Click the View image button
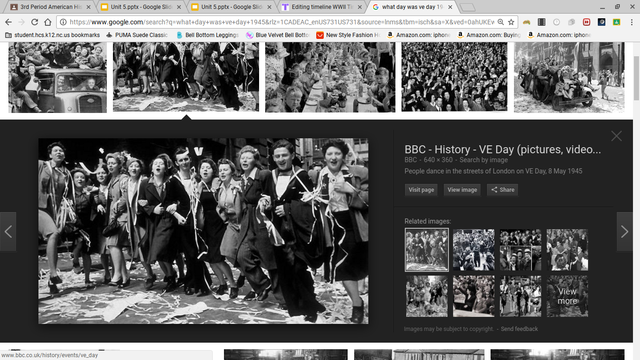640x360 pixels. (462, 190)
